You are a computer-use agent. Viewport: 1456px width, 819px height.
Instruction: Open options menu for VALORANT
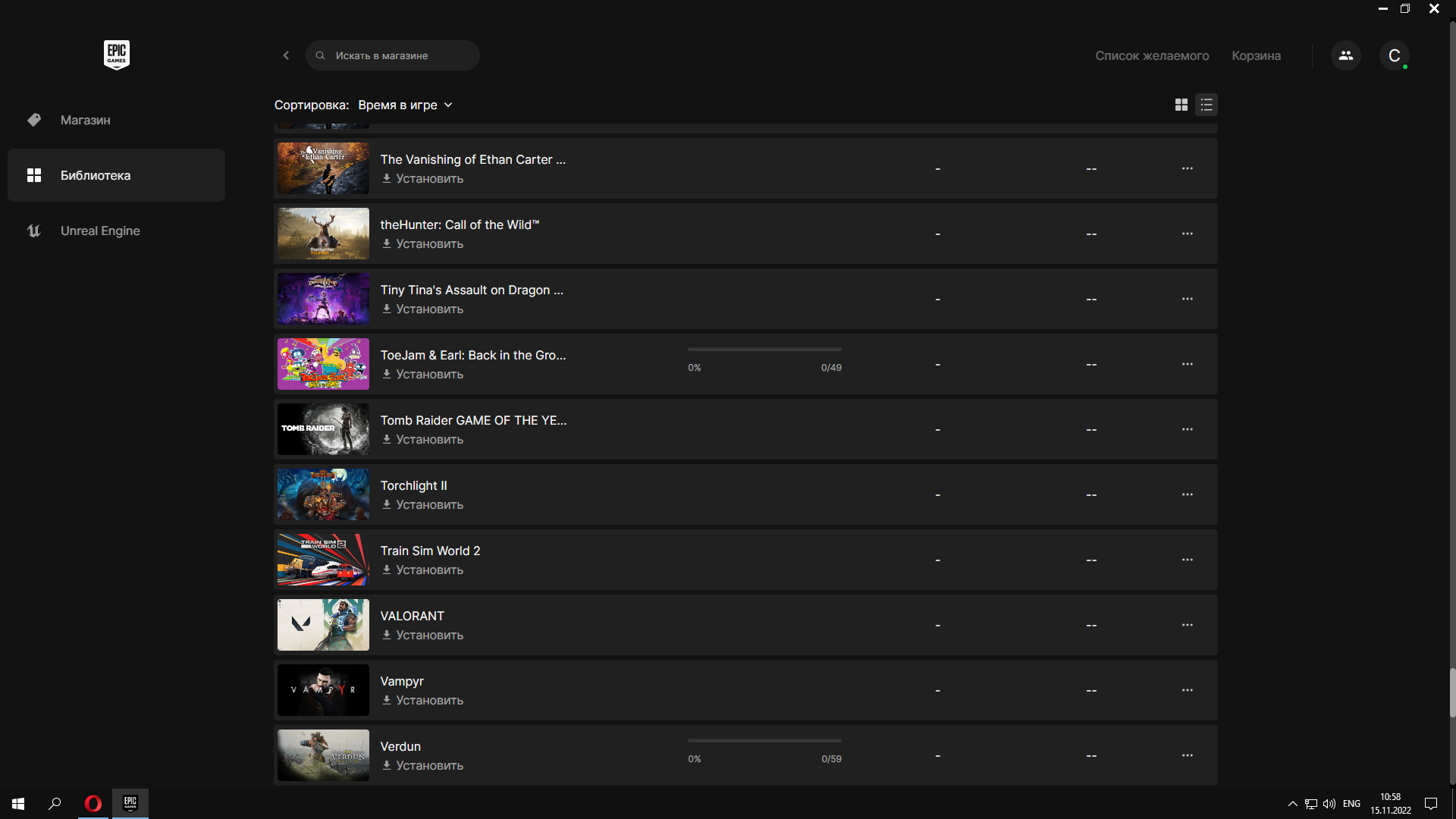point(1187,625)
